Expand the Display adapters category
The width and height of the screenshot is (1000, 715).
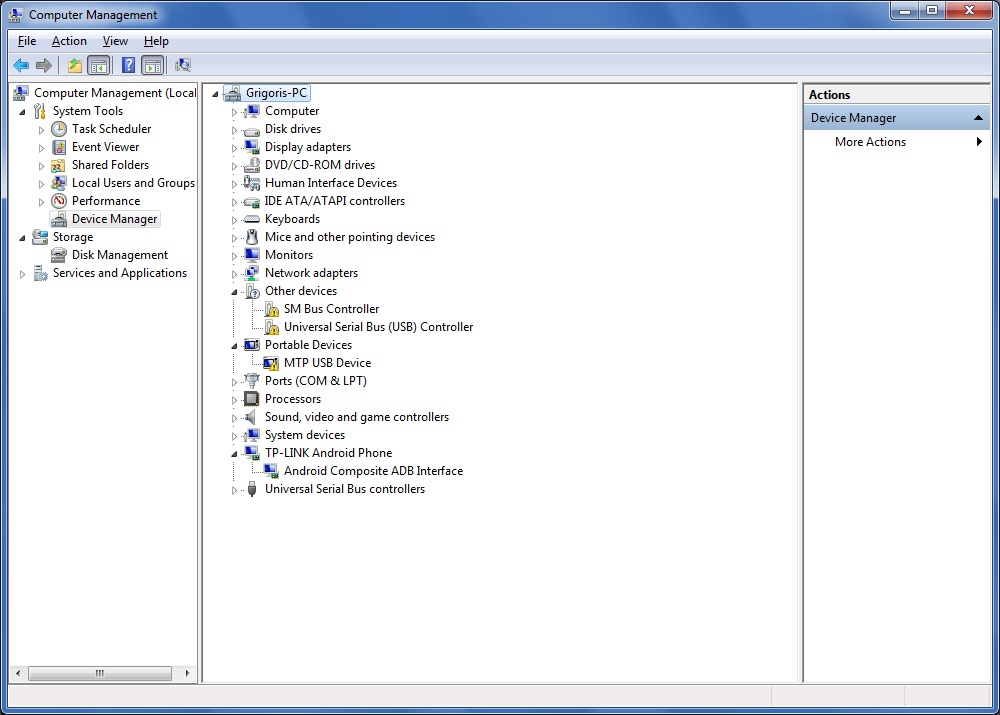235,148
